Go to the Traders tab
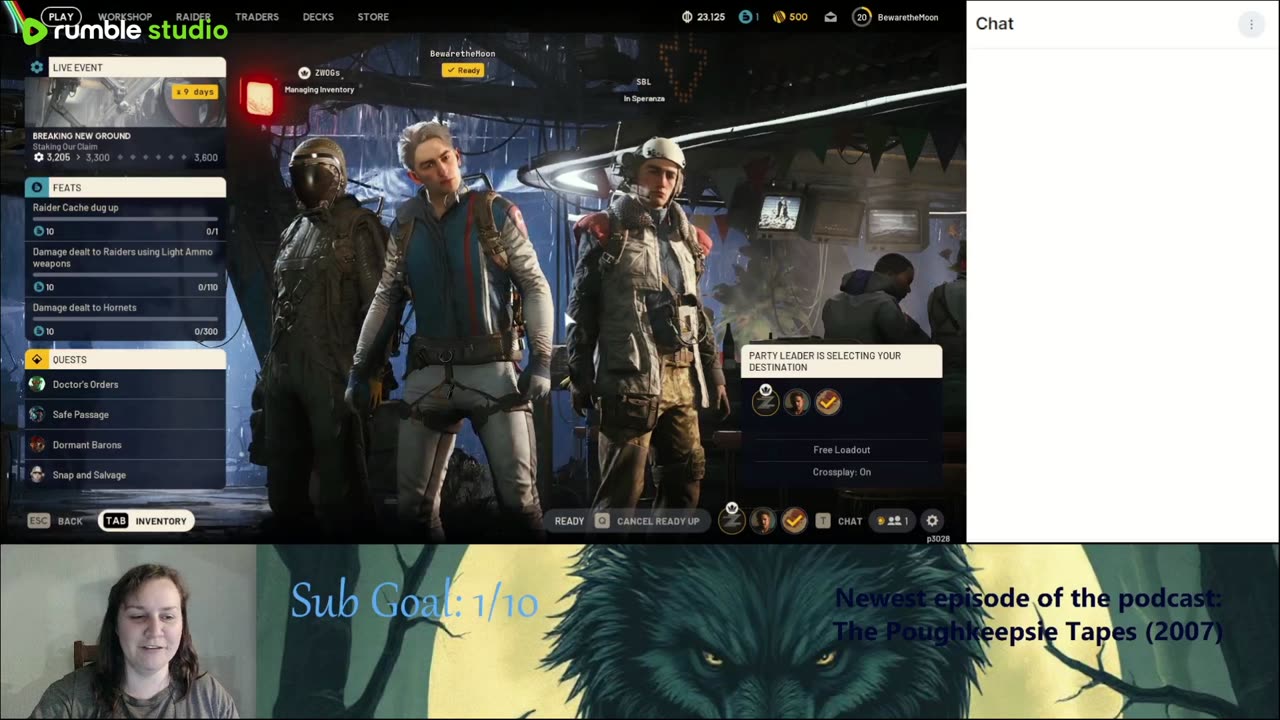 (257, 17)
